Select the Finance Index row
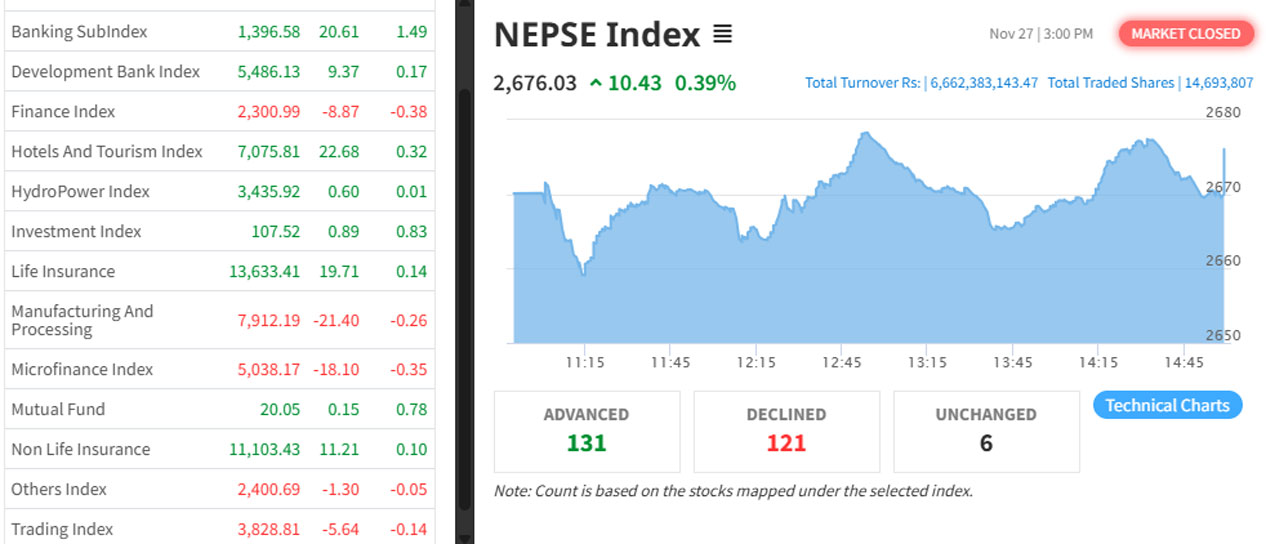The height and width of the screenshot is (544, 1266). (63, 112)
